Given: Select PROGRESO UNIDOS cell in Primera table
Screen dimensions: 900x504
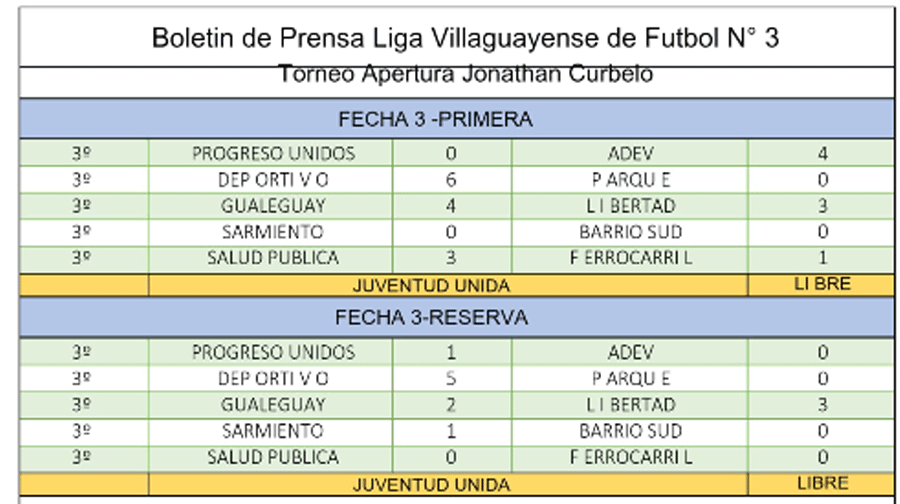Looking at the screenshot, I should (x=273, y=154).
